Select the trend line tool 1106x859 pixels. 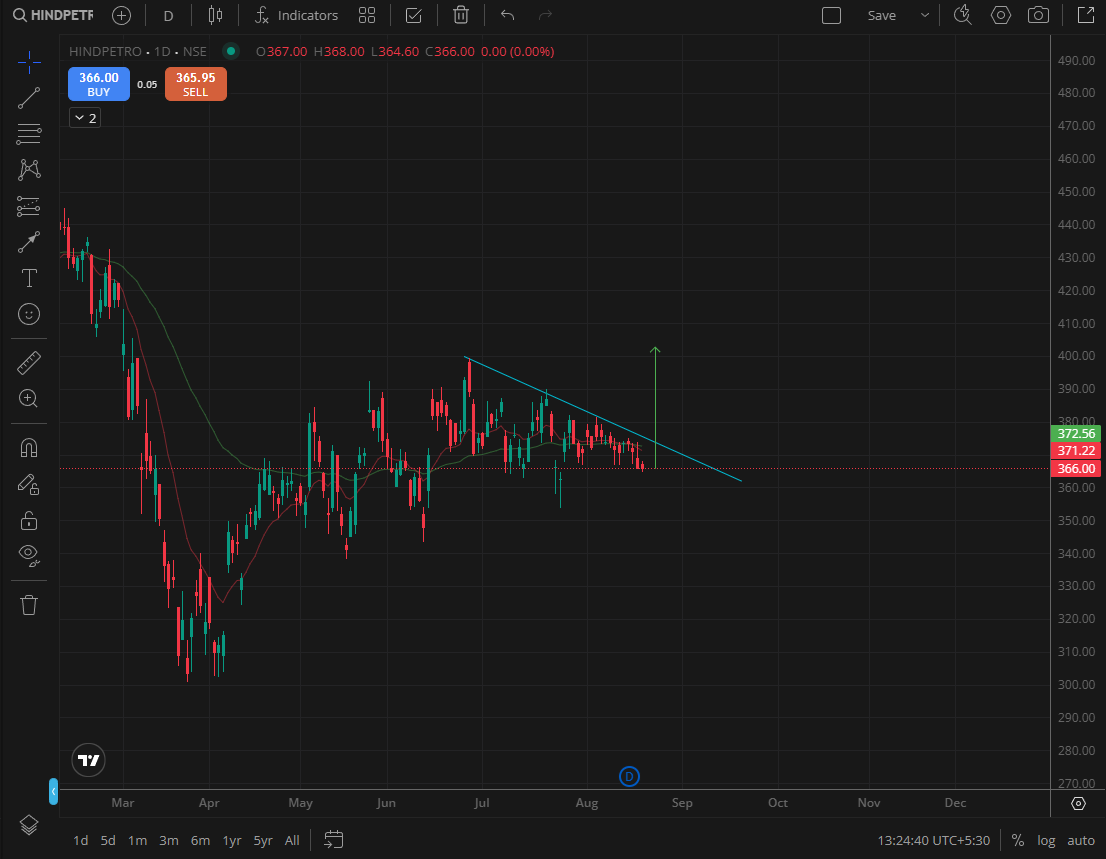tap(29, 98)
